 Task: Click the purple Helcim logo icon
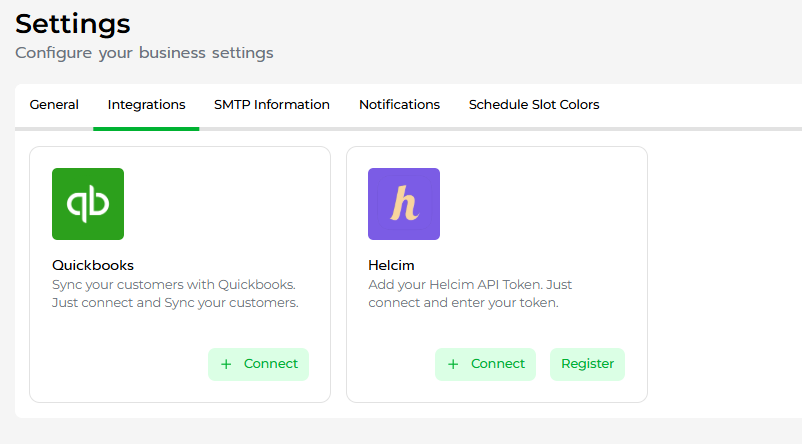(x=404, y=204)
